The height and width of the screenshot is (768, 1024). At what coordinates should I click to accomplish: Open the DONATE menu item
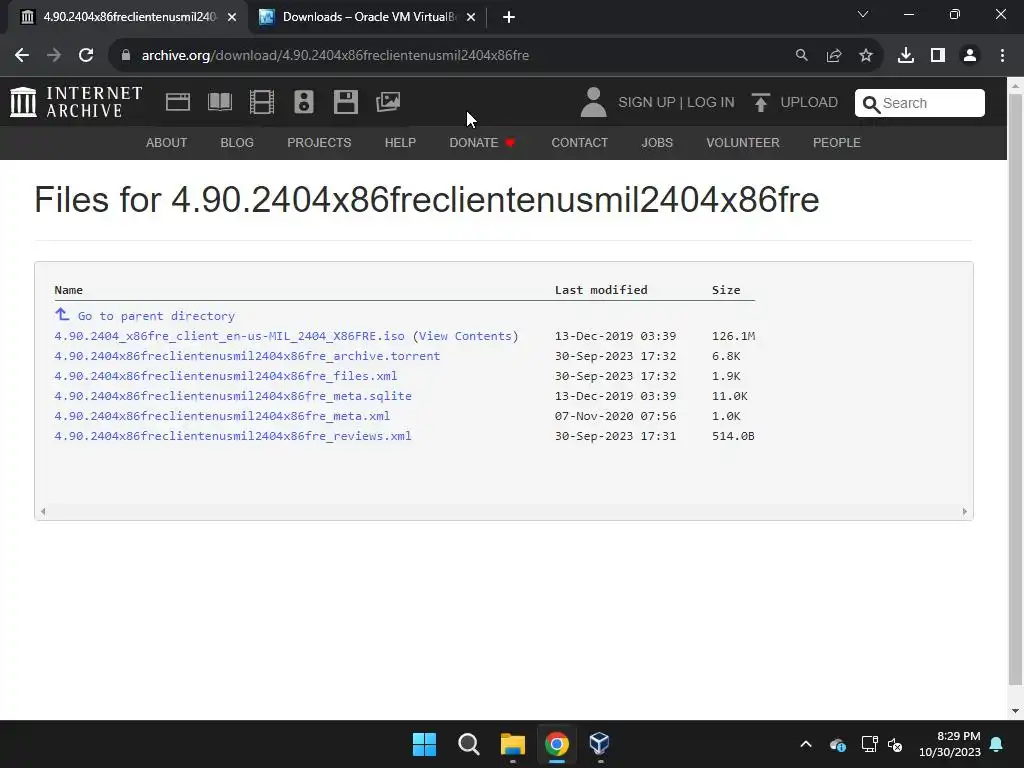(482, 142)
